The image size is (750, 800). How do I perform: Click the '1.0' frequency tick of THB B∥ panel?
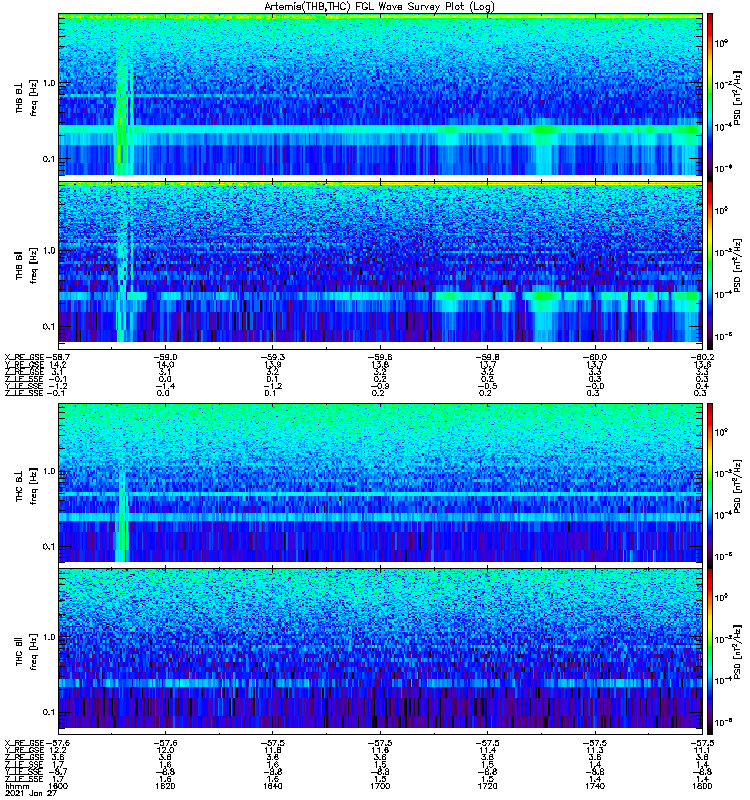coord(49,251)
